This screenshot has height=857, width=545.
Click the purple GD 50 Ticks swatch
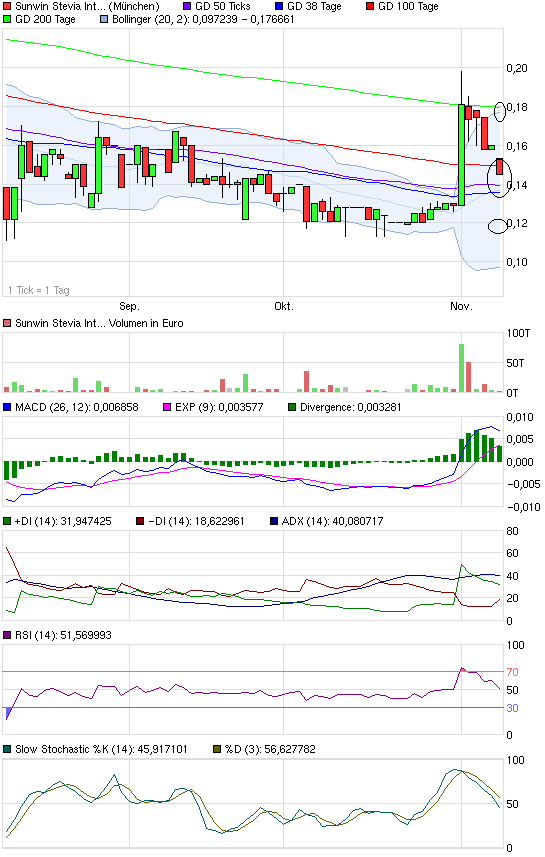(187, 7)
